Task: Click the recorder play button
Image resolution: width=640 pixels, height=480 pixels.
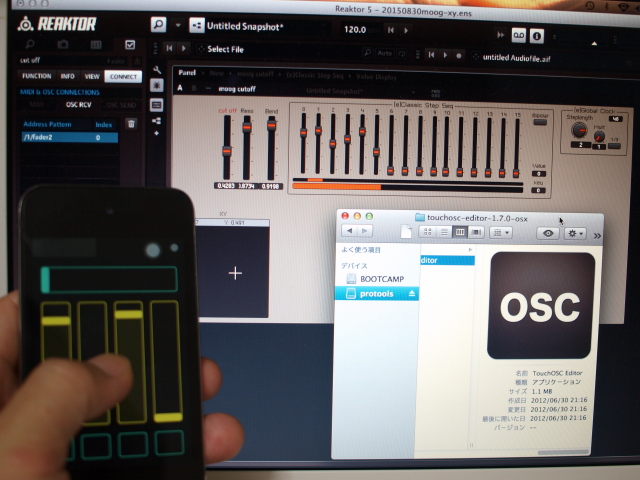Action: pos(445,55)
